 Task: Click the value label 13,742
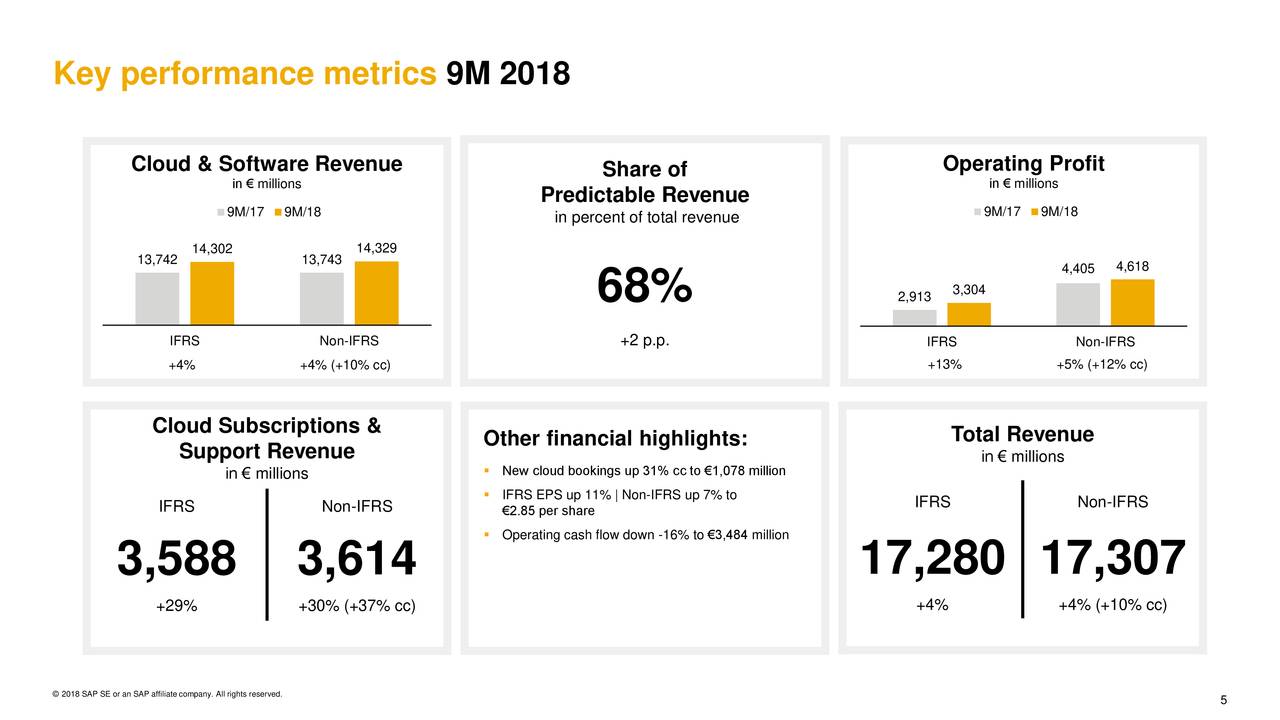(157, 261)
